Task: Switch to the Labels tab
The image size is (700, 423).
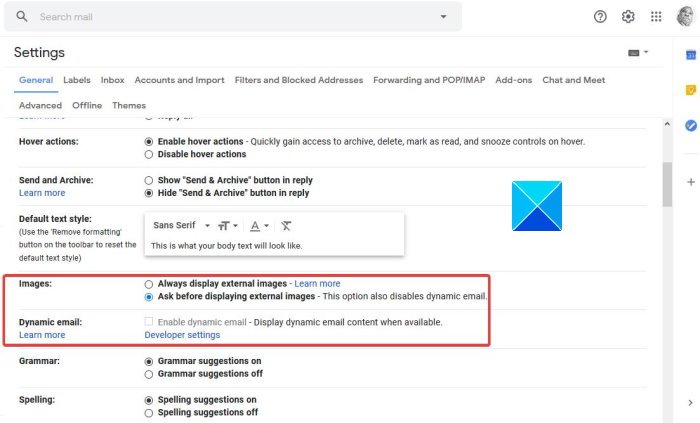Action: (x=77, y=80)
